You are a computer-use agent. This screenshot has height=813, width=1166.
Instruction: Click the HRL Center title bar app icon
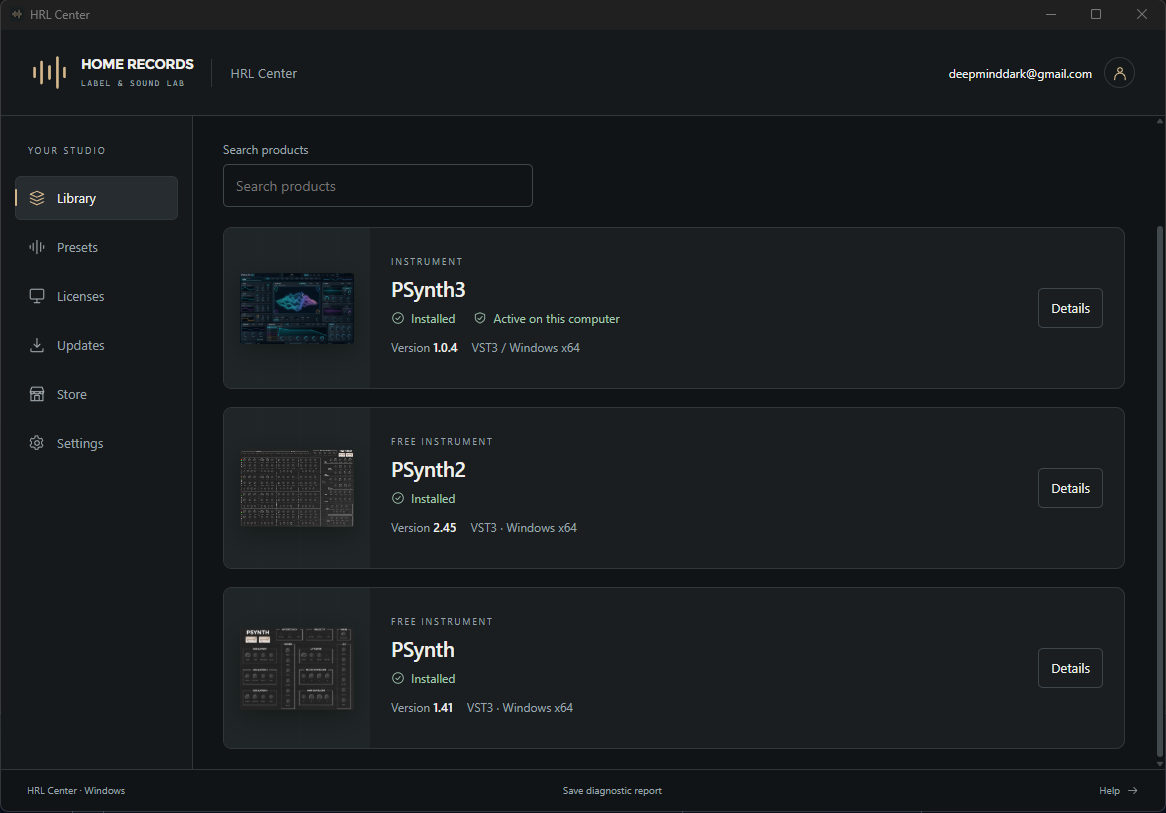(17, 14)
